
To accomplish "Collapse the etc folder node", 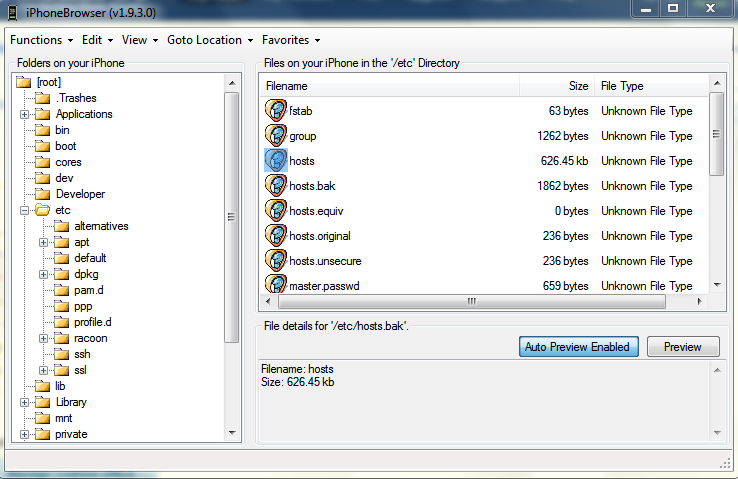I will (x=24, y=210).
